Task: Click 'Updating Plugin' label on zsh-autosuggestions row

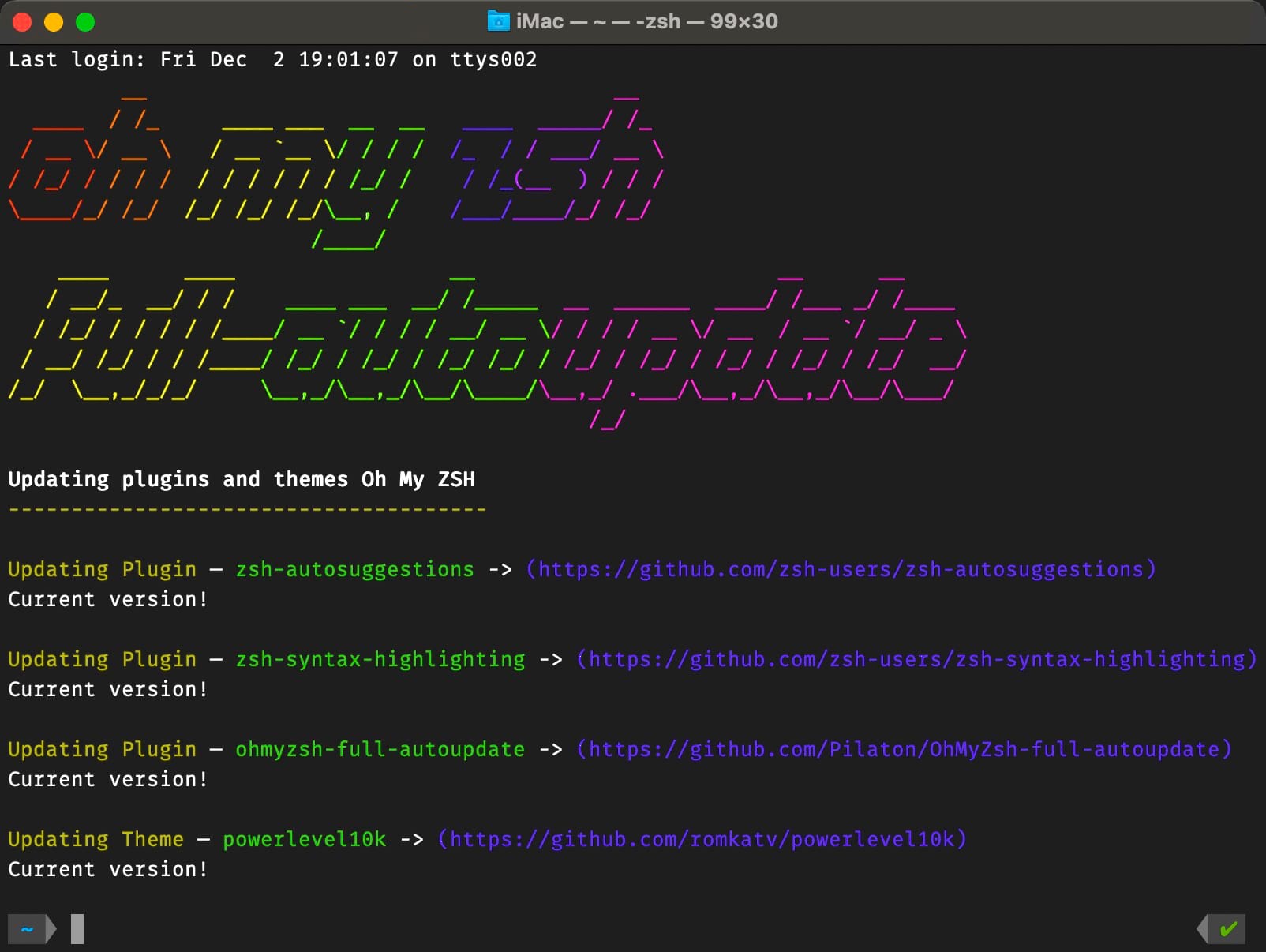Action: click(x=102, y=569)
